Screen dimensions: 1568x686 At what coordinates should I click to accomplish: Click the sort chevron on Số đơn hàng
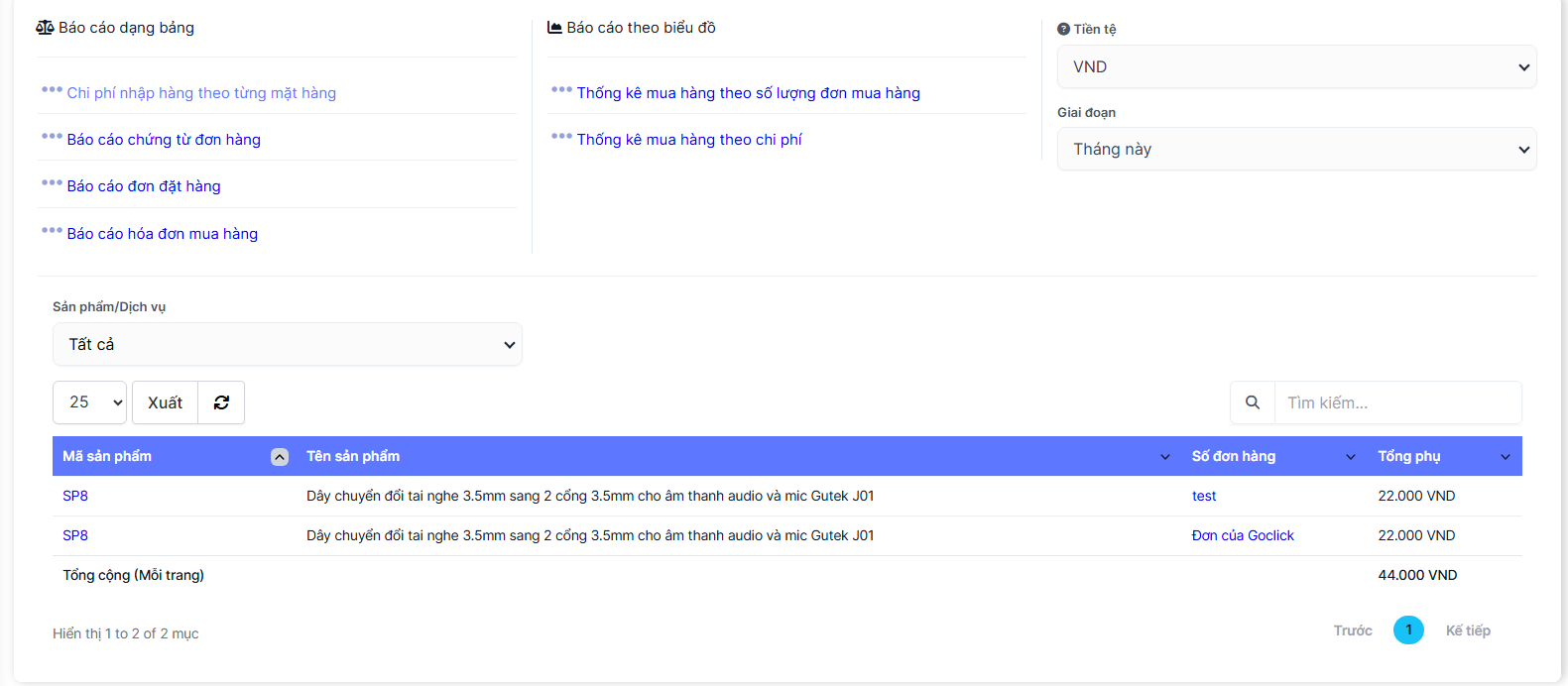(1350, 457)
